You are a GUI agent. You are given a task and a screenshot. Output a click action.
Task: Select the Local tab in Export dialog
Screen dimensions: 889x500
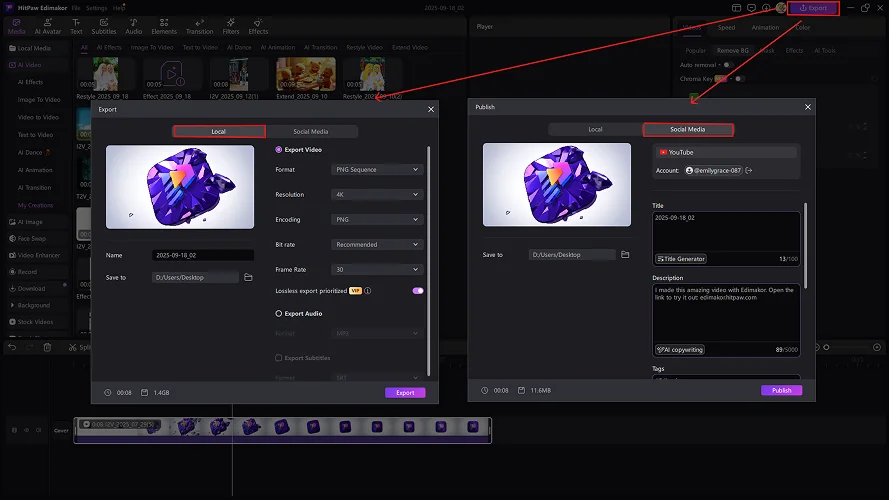pyautogui.click(x=218, y=131)
